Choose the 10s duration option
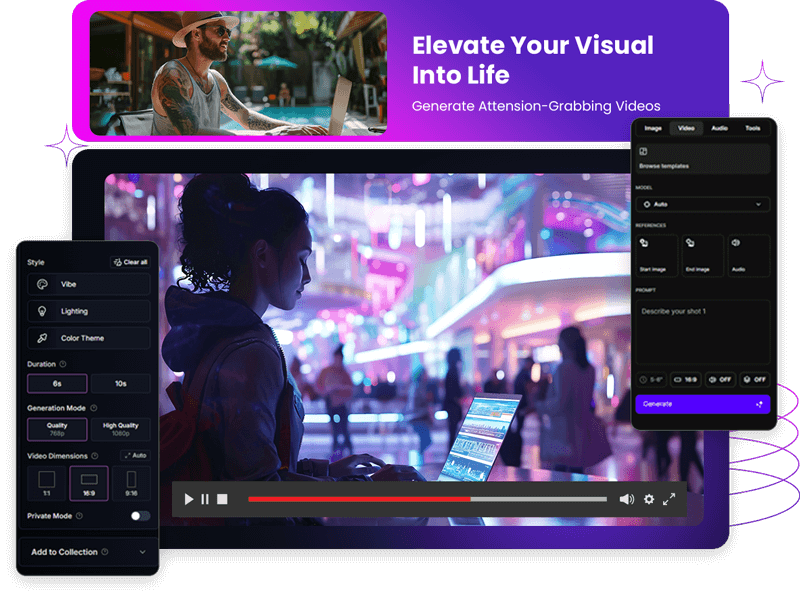 tap(120, 384)
